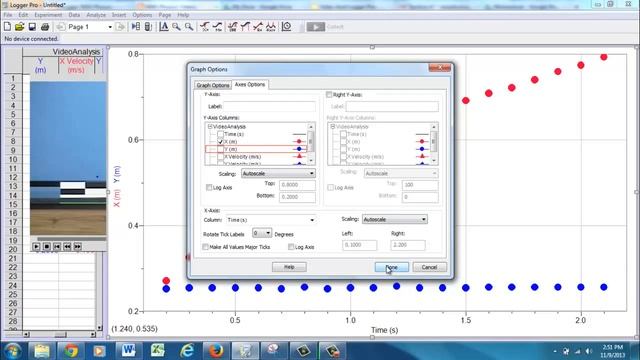Enable the X-axis Log Axis checkbox
The image size is (640, 360).
[291, 247]
